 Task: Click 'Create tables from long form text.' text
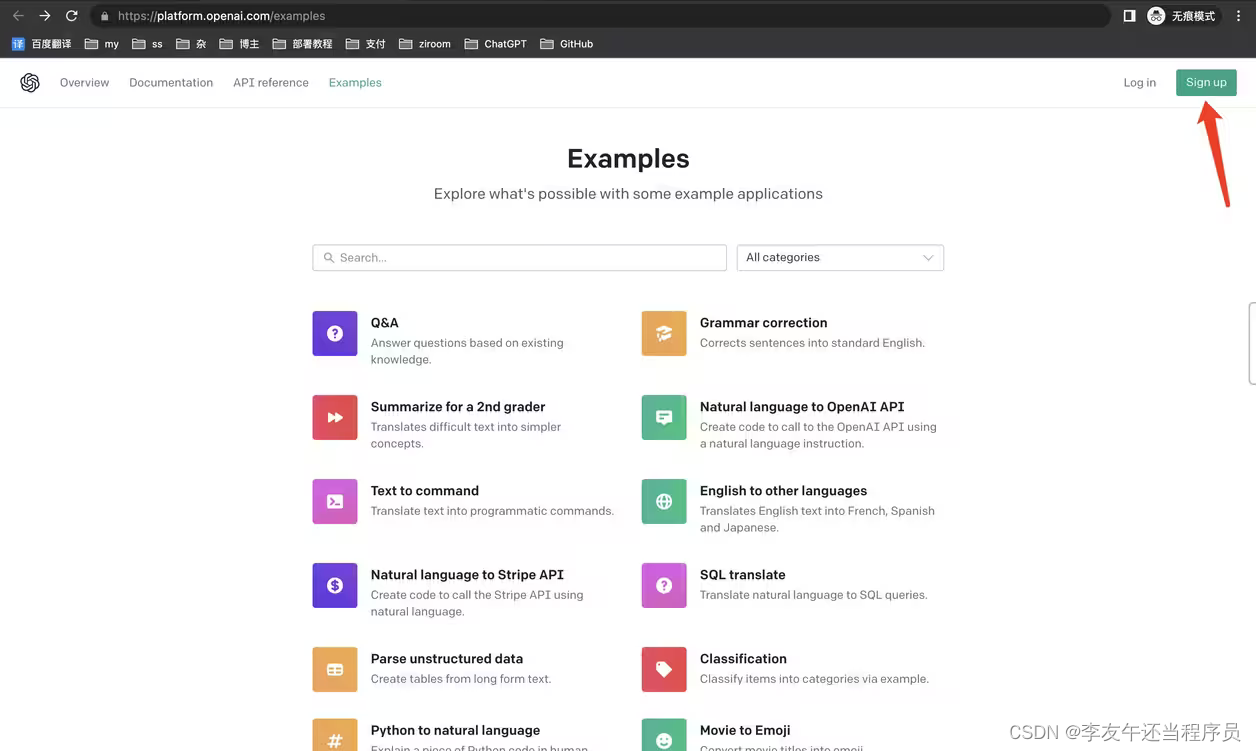click(x=461, y=679)
